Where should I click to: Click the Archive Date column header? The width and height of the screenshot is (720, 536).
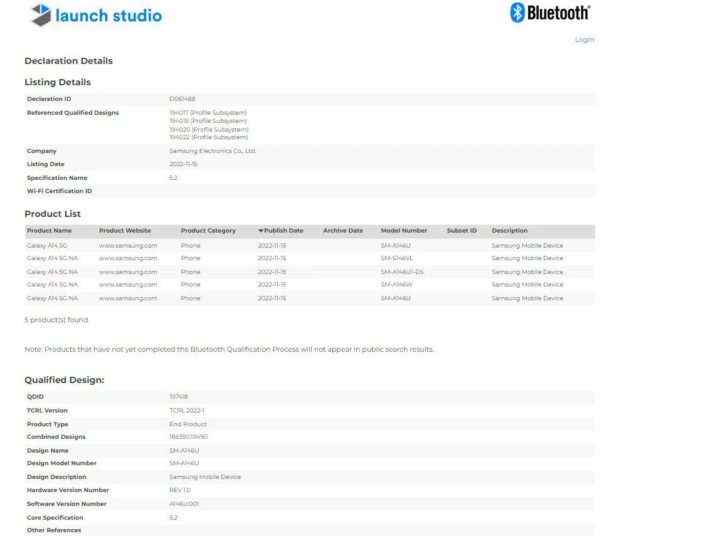coord(343,231)
